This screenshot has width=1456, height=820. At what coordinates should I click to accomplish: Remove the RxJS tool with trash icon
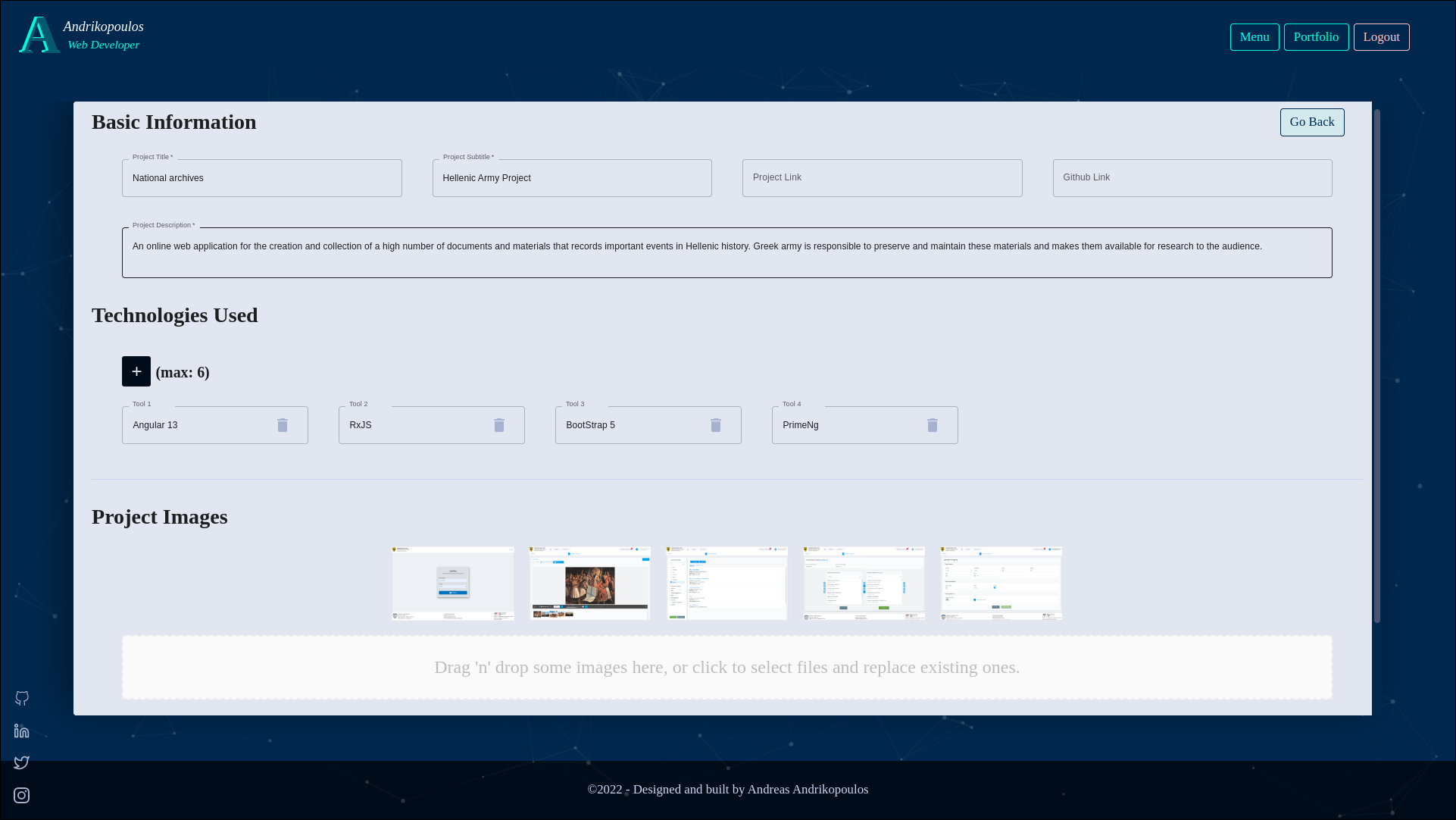(499, 425)
